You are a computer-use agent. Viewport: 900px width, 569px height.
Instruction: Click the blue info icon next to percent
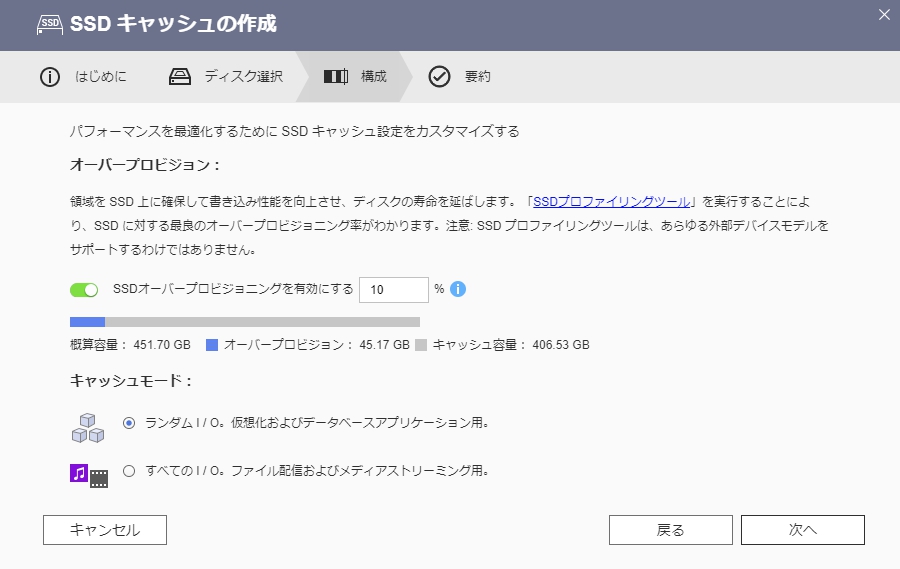pyautogui.click(x=458, y=289)
